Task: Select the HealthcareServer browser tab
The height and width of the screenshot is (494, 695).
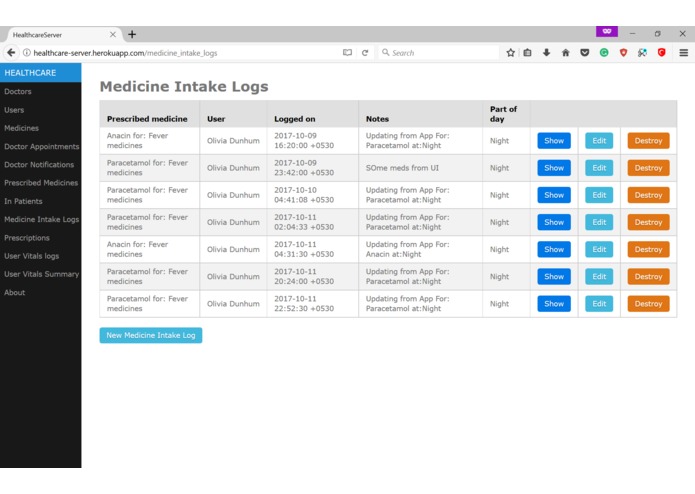Action: [62, 35]
